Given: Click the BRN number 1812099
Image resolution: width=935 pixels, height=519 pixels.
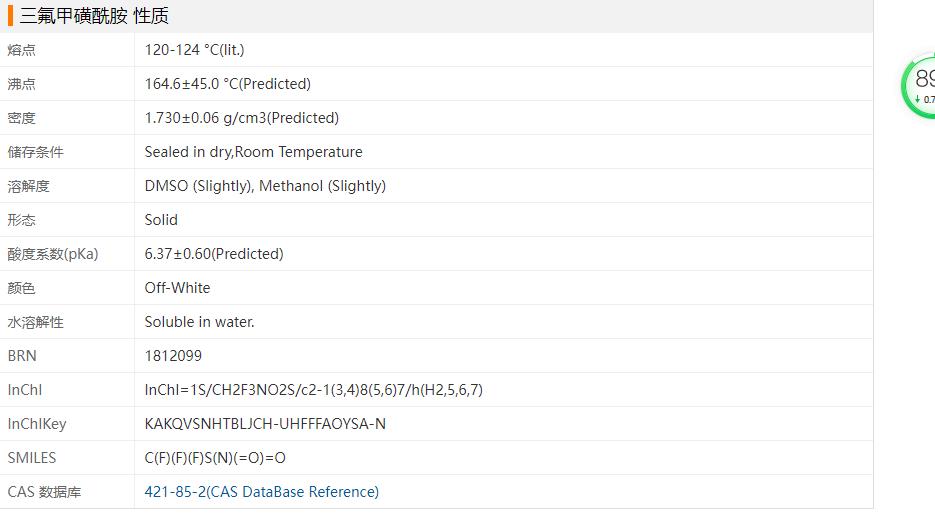Looking at the screenshot, I should click(x=173, y=356).
